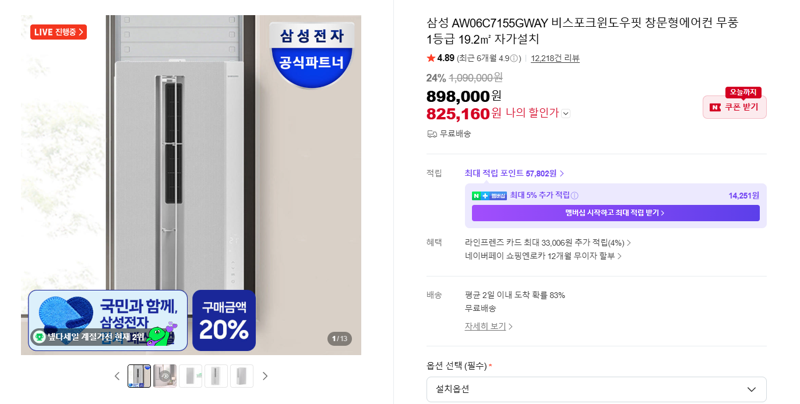Screen dimensions: 800x404
Task: Select the first product thumbnail
Action: (x=139, y=376)
